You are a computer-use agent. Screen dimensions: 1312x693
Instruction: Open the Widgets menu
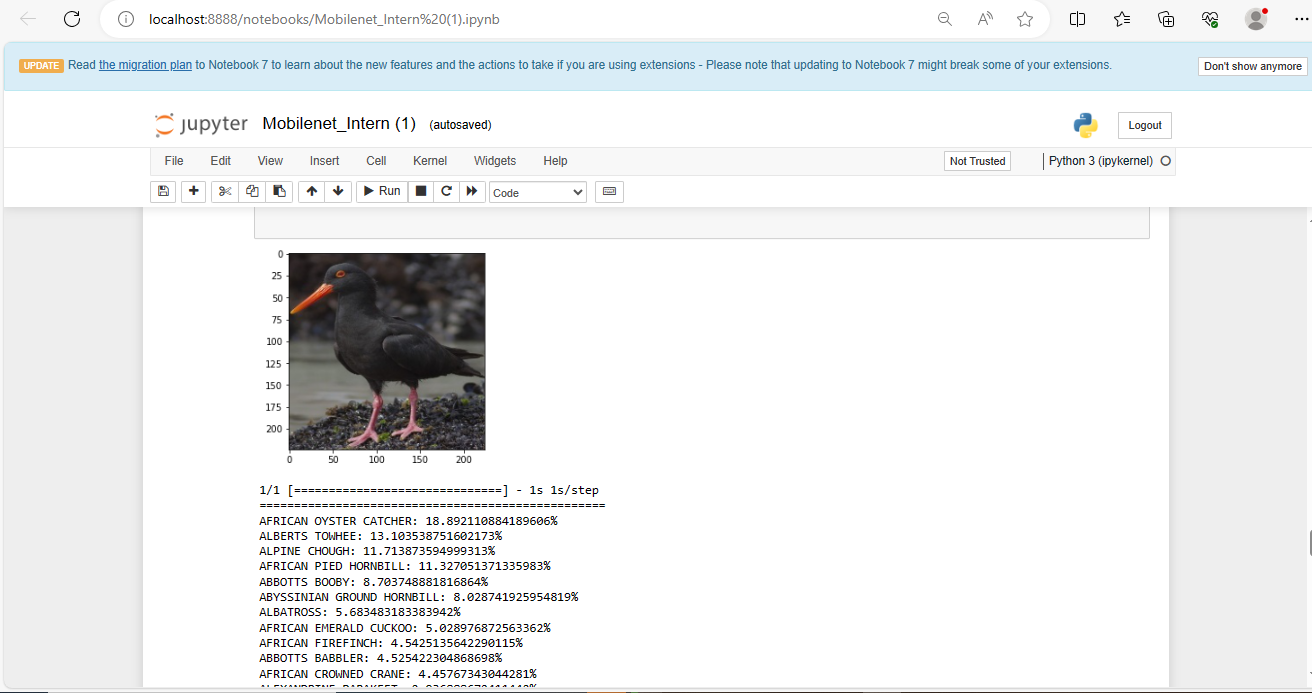click(495, 161)
